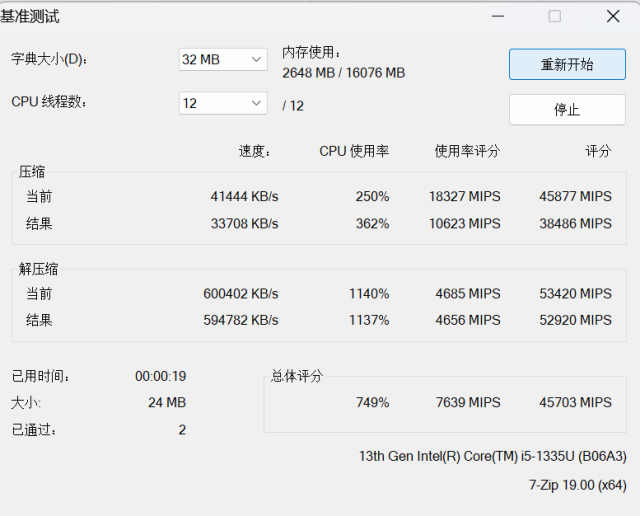640x516 pixels.
Task: Maximize the benchmark window
Action: 555,16
